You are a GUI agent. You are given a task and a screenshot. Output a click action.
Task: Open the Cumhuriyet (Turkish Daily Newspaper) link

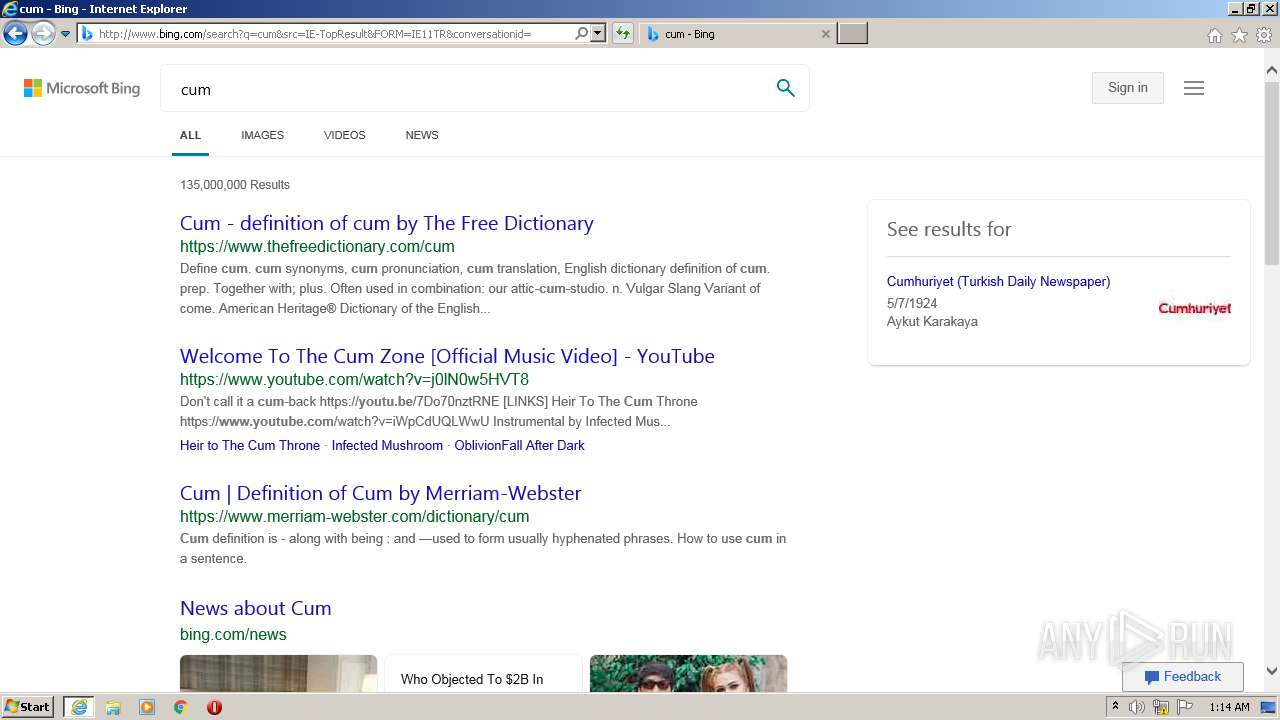tap(998, 282)
